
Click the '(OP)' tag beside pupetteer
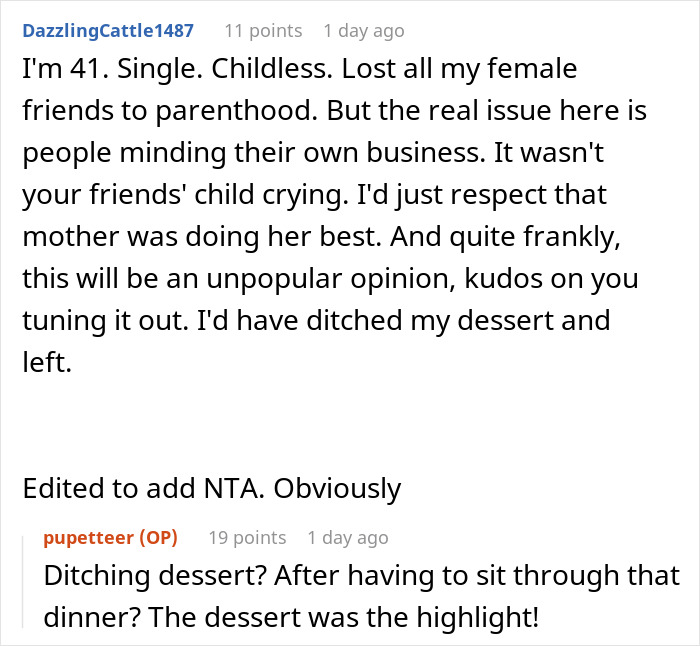pyautogui.click(x=157, y=537)
